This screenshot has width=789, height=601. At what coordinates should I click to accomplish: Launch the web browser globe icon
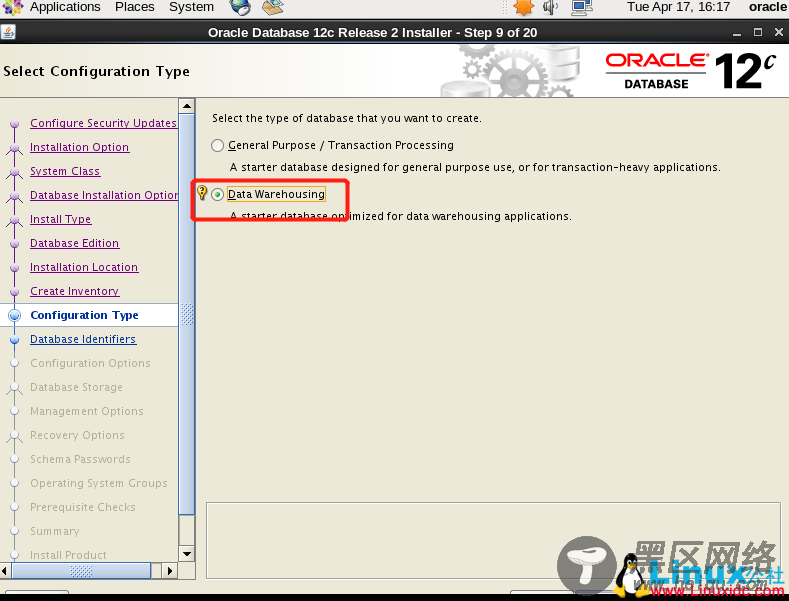coord(240,7)
